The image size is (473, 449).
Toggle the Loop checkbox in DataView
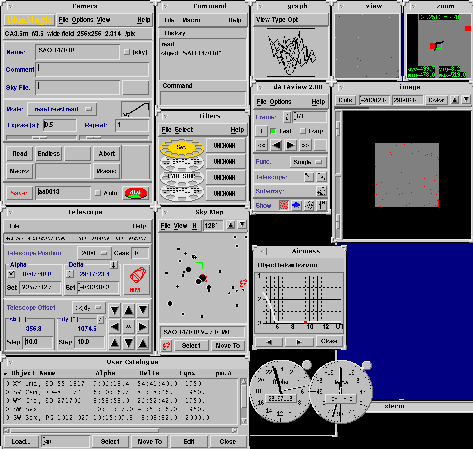[x=303, y=131]
